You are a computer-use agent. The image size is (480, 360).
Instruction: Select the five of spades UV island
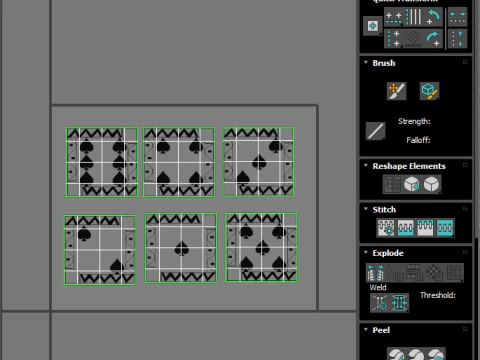[262, 247]
